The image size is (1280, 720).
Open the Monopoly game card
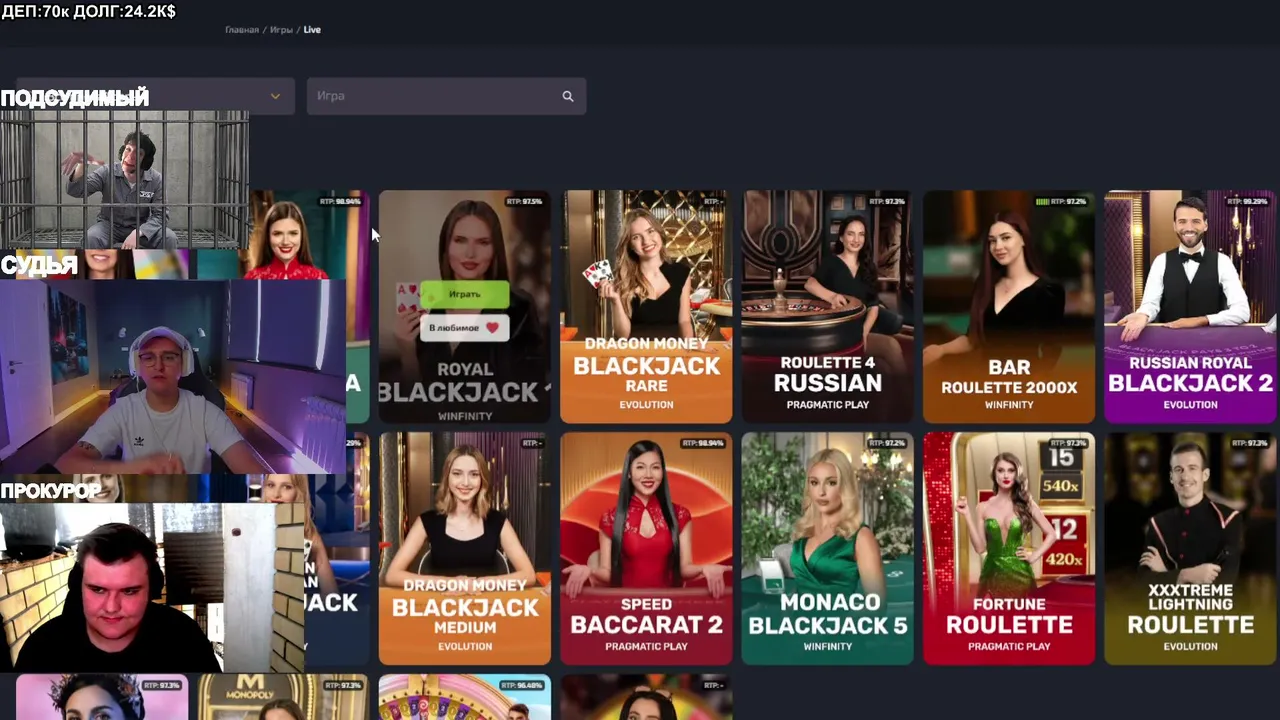click(283, 697)
